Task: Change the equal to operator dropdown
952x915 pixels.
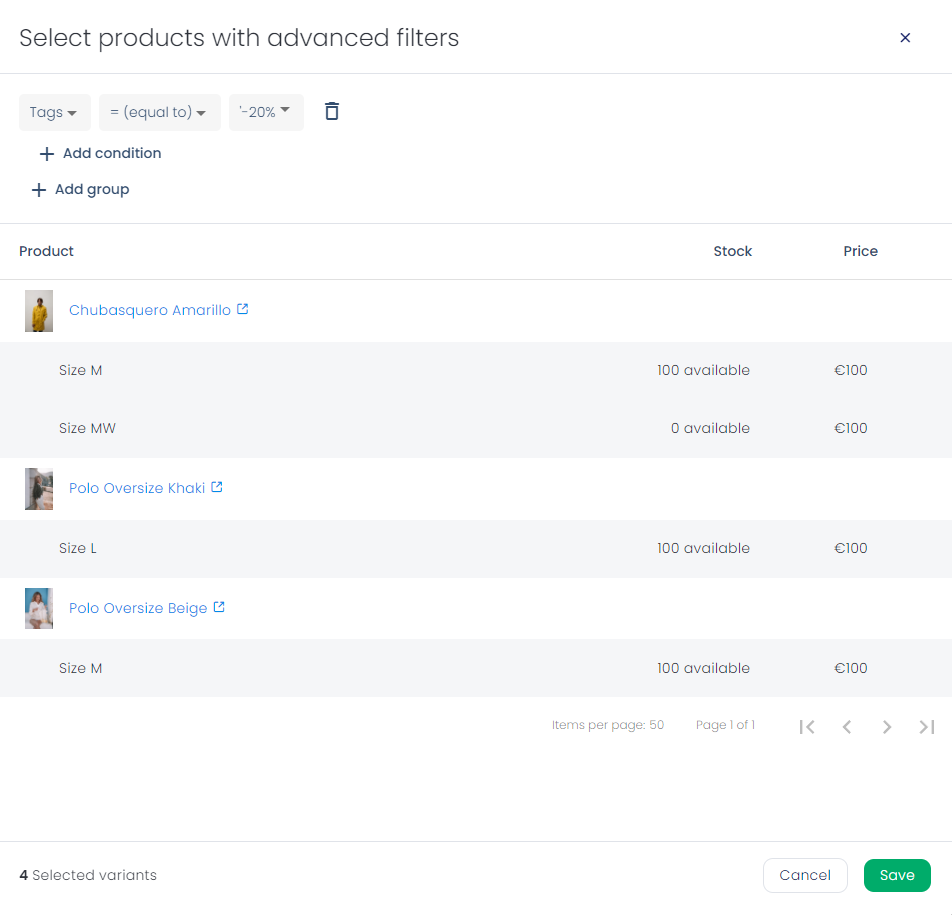Action: pyautogui.click(x=160, y=112)
